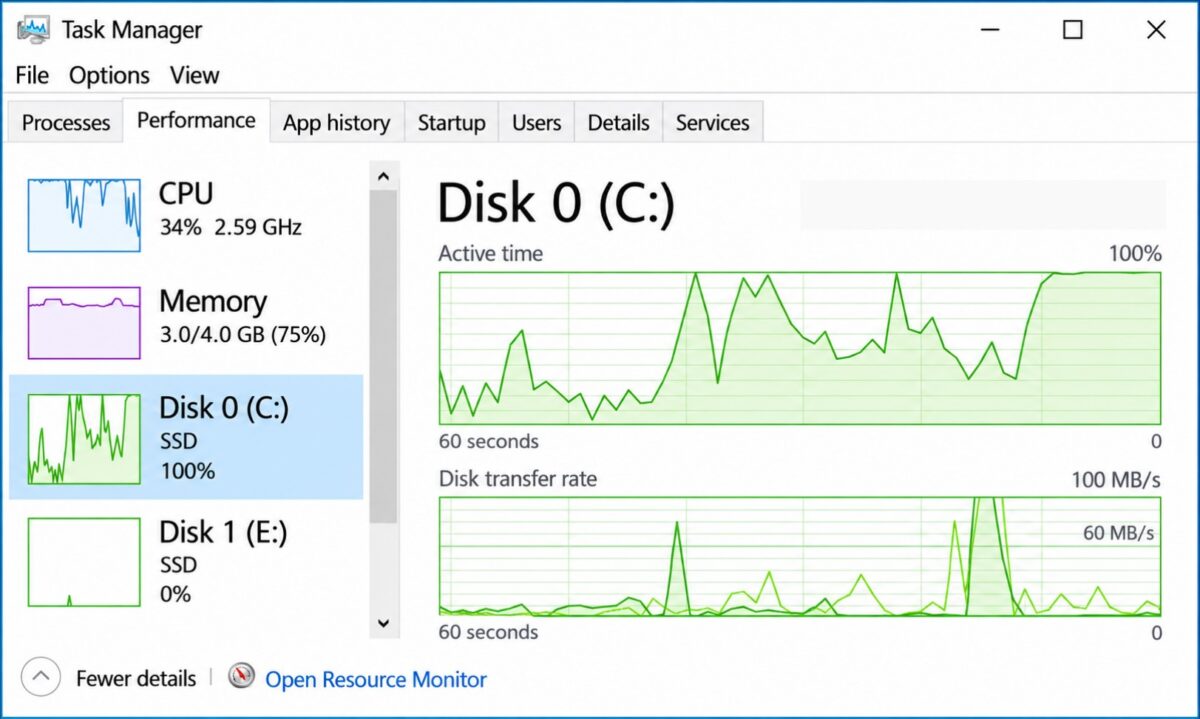Click the Disk transfer rate graph

click(x=800, y=555)
